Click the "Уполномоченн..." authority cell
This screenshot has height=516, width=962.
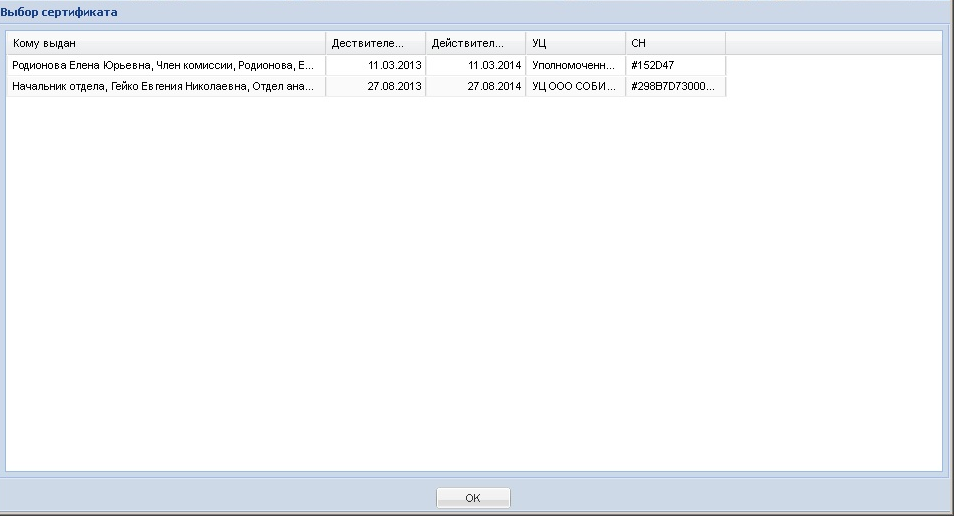pyautogui.click(x=574, y=65)
